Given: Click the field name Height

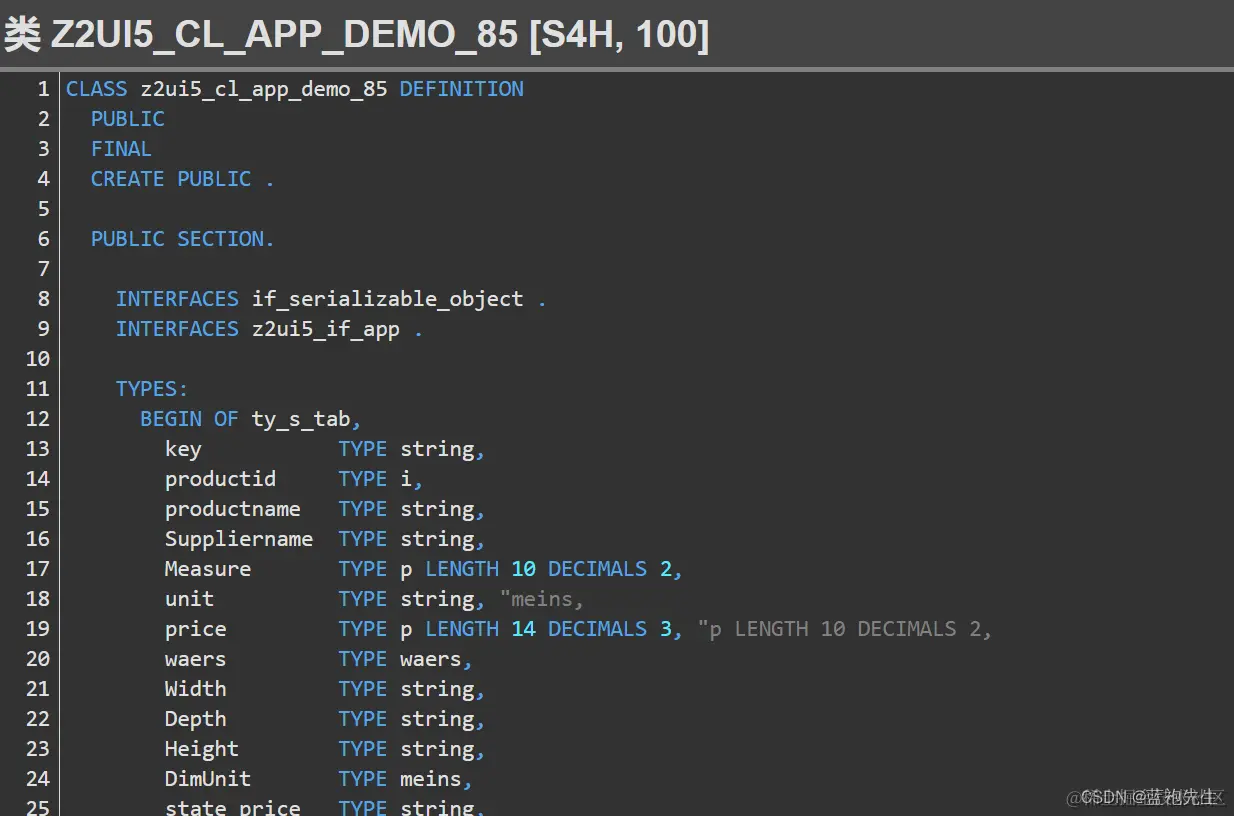Looking at the screenshot, I should [x=202, y=749].
